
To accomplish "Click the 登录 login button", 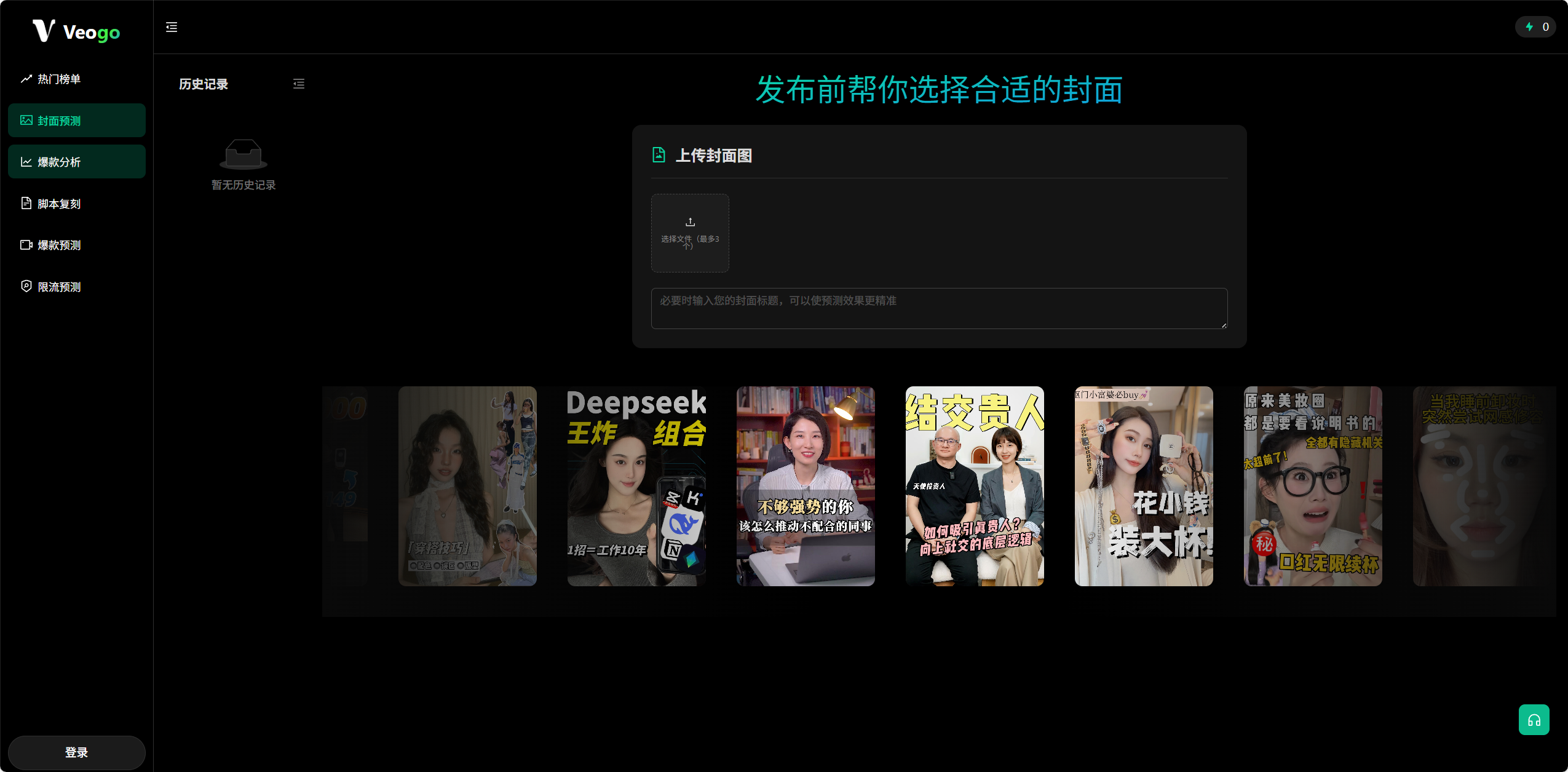I will [77, 752].
